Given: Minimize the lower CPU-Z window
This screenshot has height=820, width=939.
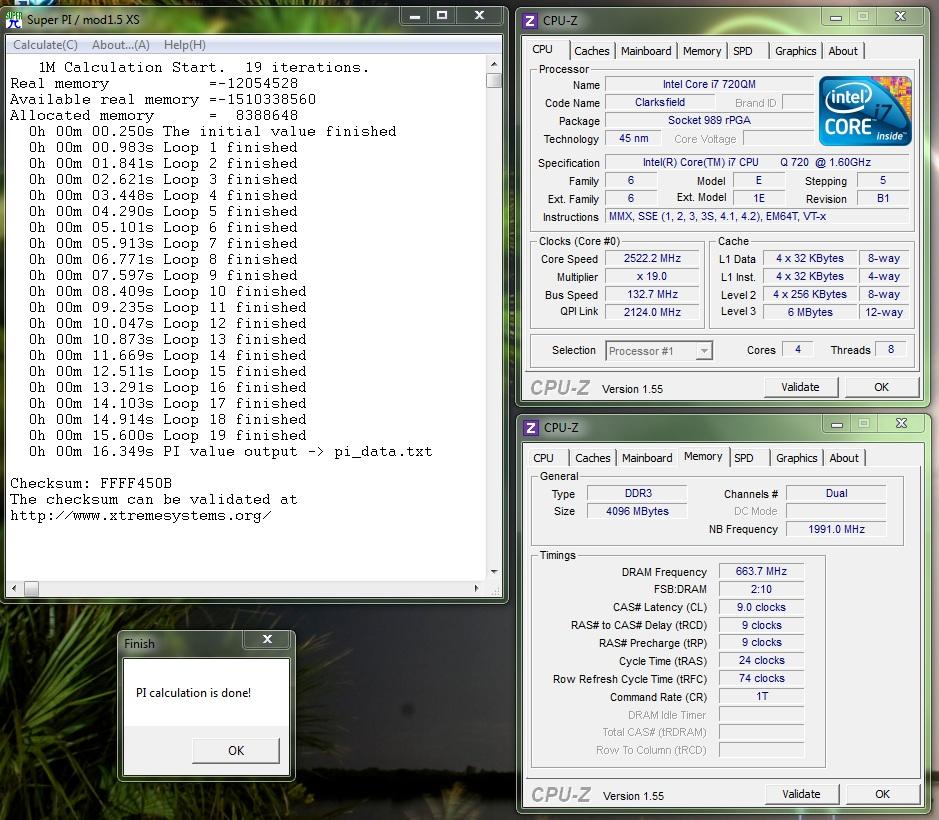Looking at the screenshot, I should coord(837,425).
